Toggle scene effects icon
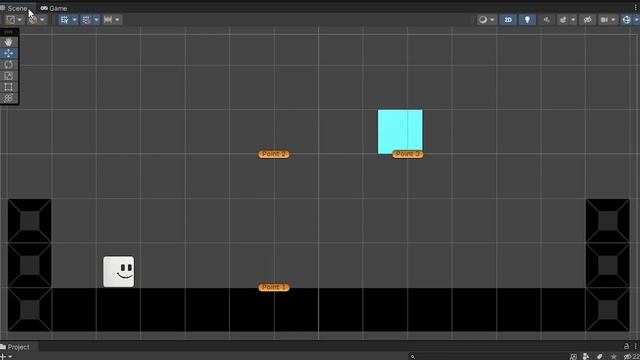The height and width of the screenshot is (360, 640). pyautogui.click(x=563, y=20)
